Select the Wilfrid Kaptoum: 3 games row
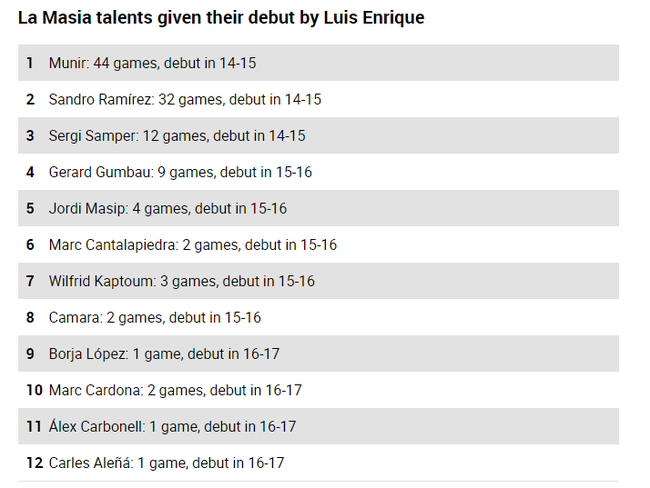Image resolution: width=650 pixels, height=488 pixels. (x=181, y=281)
